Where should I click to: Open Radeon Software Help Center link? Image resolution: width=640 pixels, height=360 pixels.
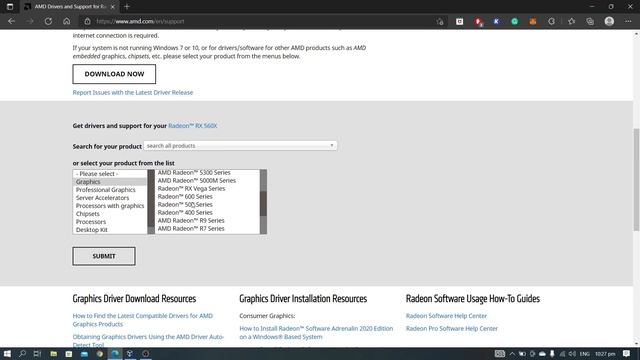[x=446, y=316]
